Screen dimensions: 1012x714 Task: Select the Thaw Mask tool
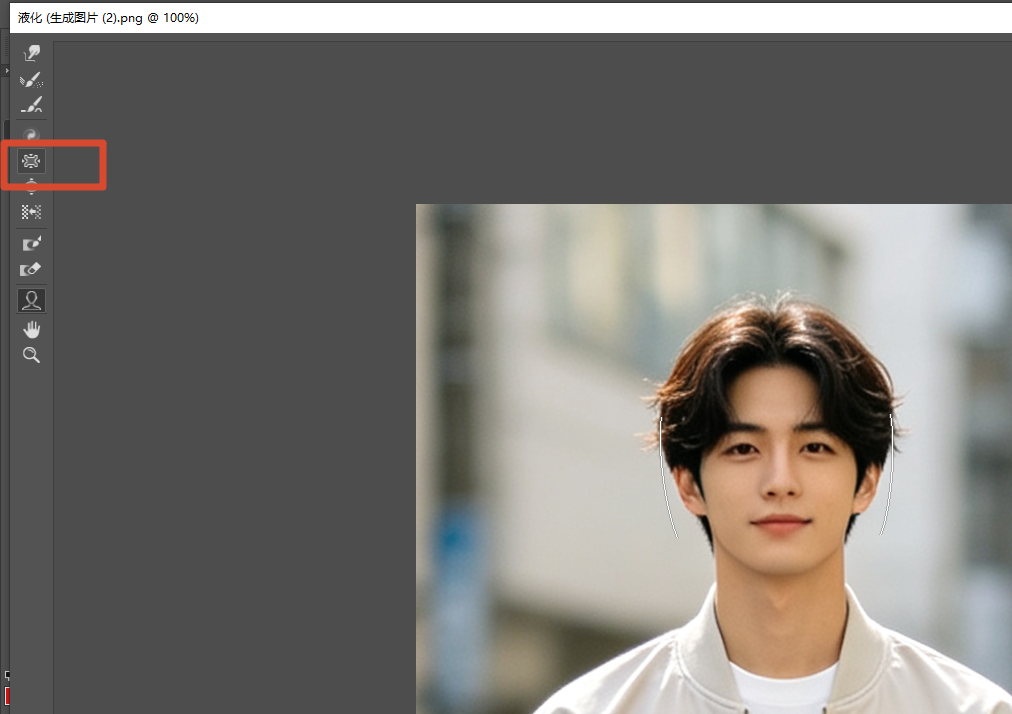click(31, 269)
